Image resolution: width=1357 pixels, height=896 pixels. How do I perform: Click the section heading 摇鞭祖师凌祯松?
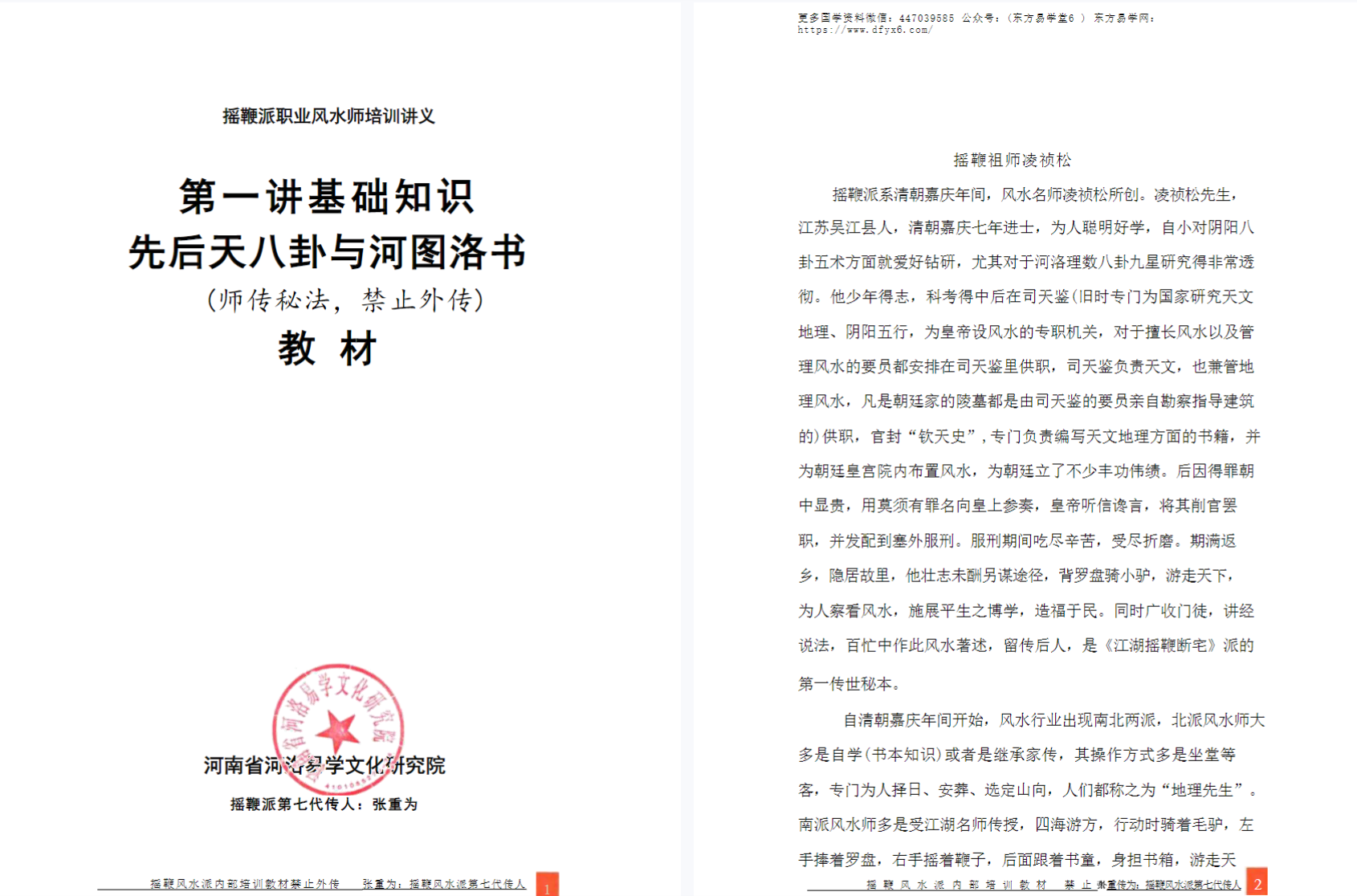point(1013,160)
